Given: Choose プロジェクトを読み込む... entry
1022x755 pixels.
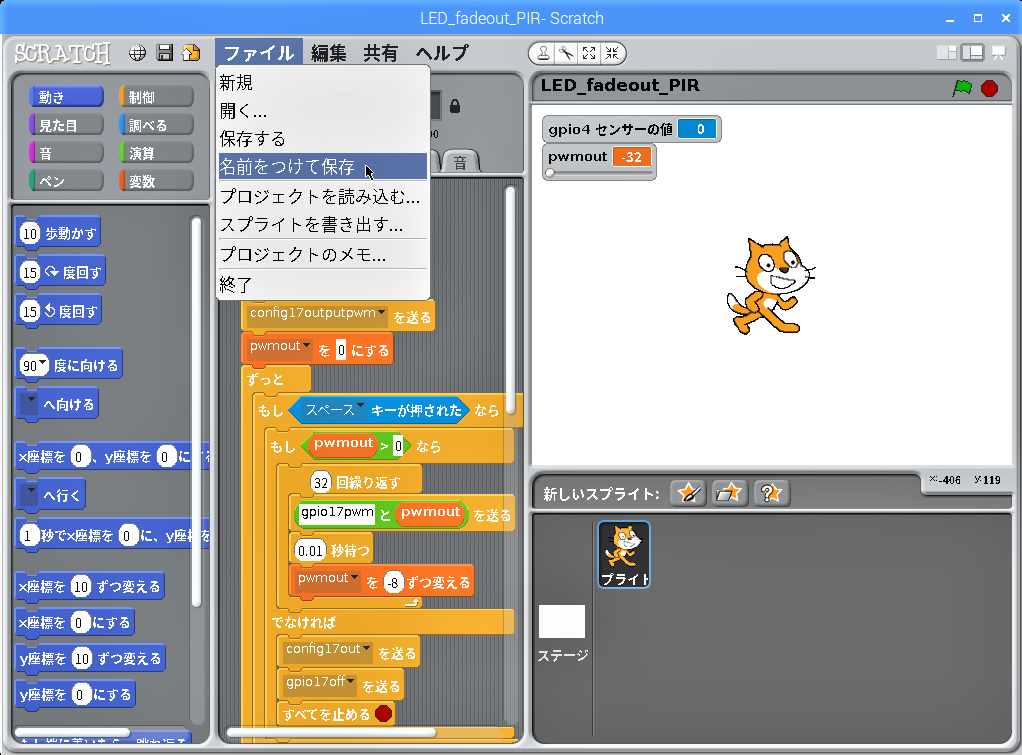Looking at the screenshot, I should [x=323, y=196].
